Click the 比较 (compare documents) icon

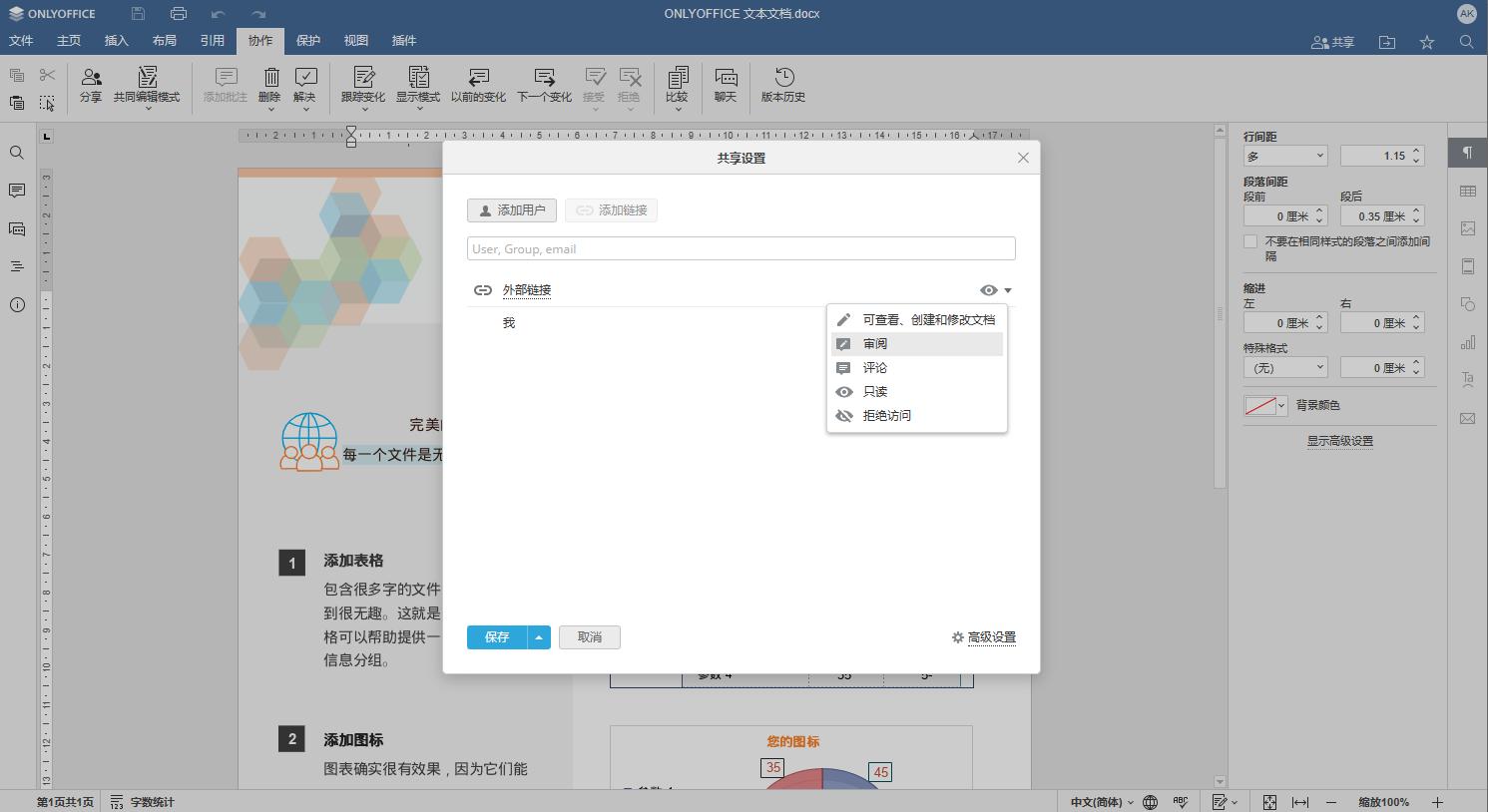coord(678,86)
